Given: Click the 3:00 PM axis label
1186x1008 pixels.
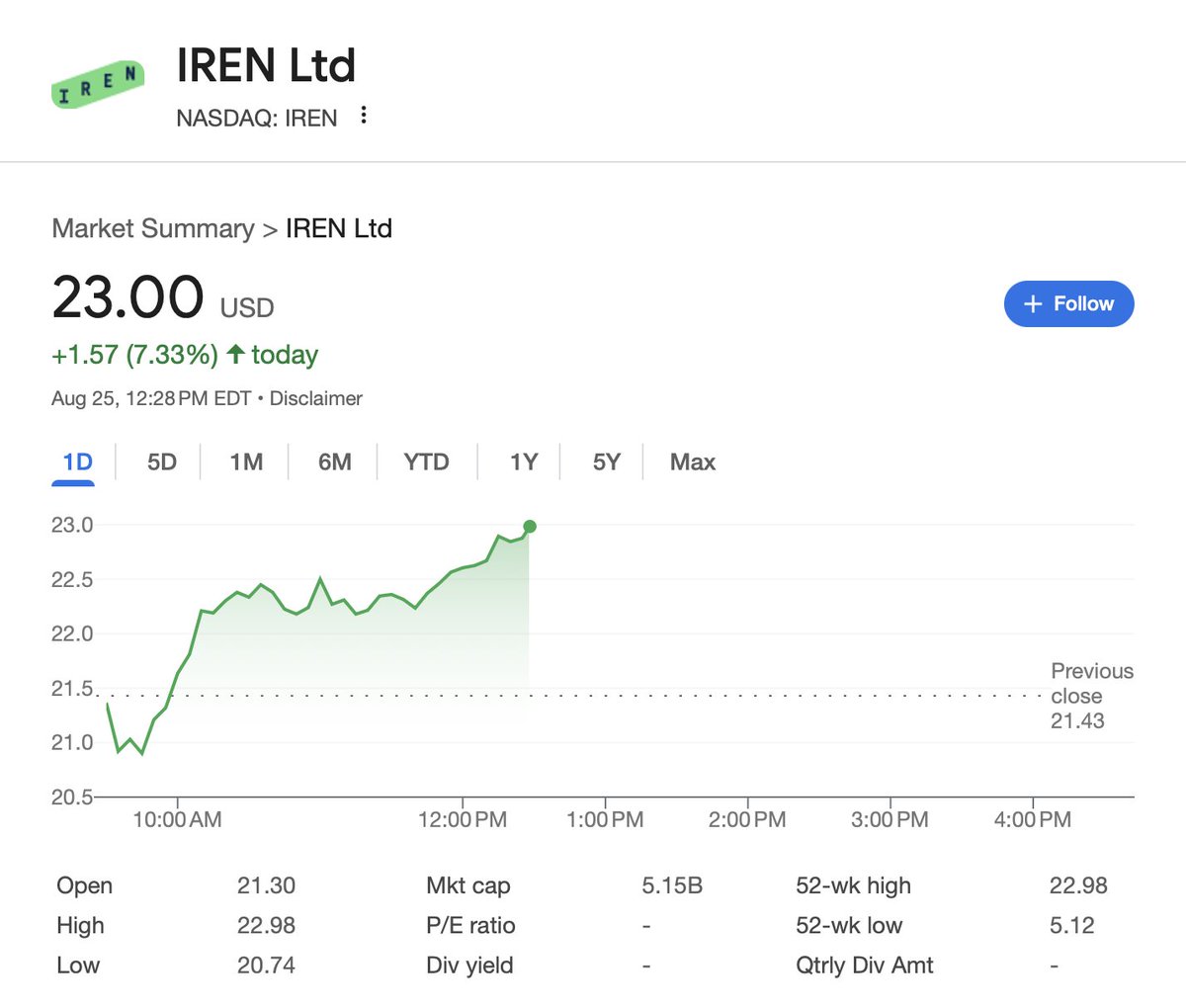Looking at the screenshot, I should coord(889,819).
